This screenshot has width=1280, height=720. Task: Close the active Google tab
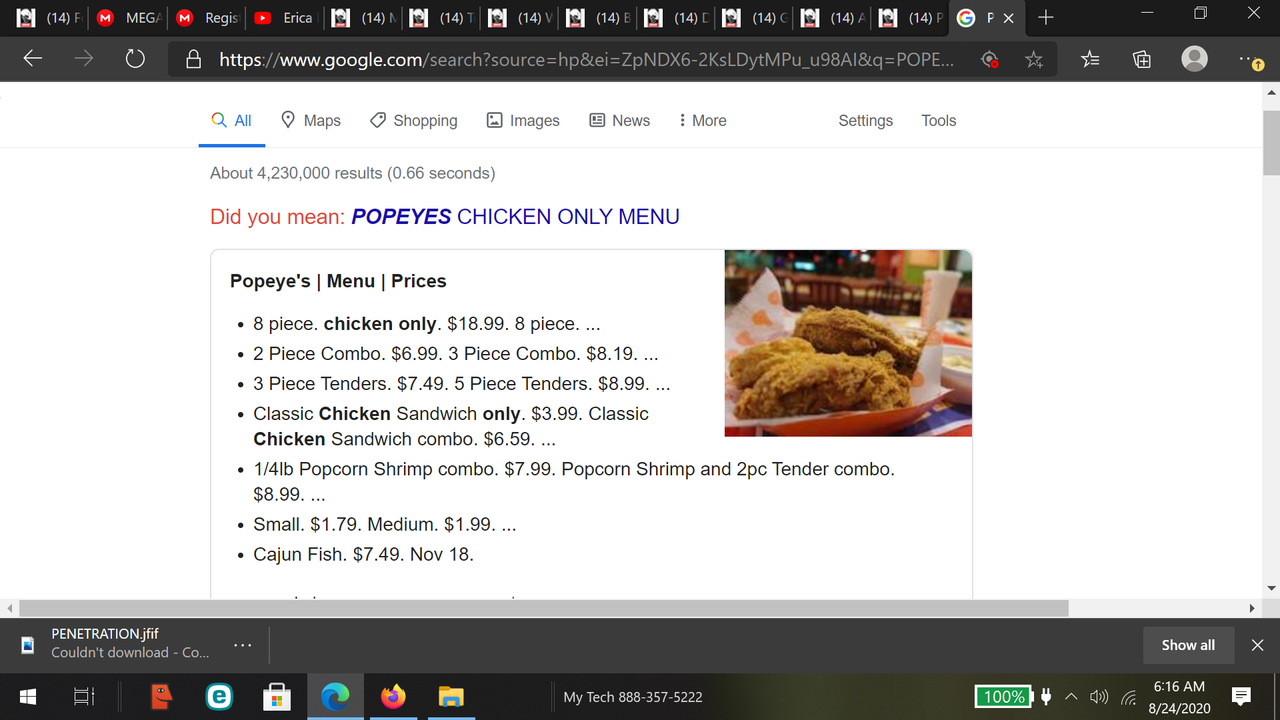1008,18
